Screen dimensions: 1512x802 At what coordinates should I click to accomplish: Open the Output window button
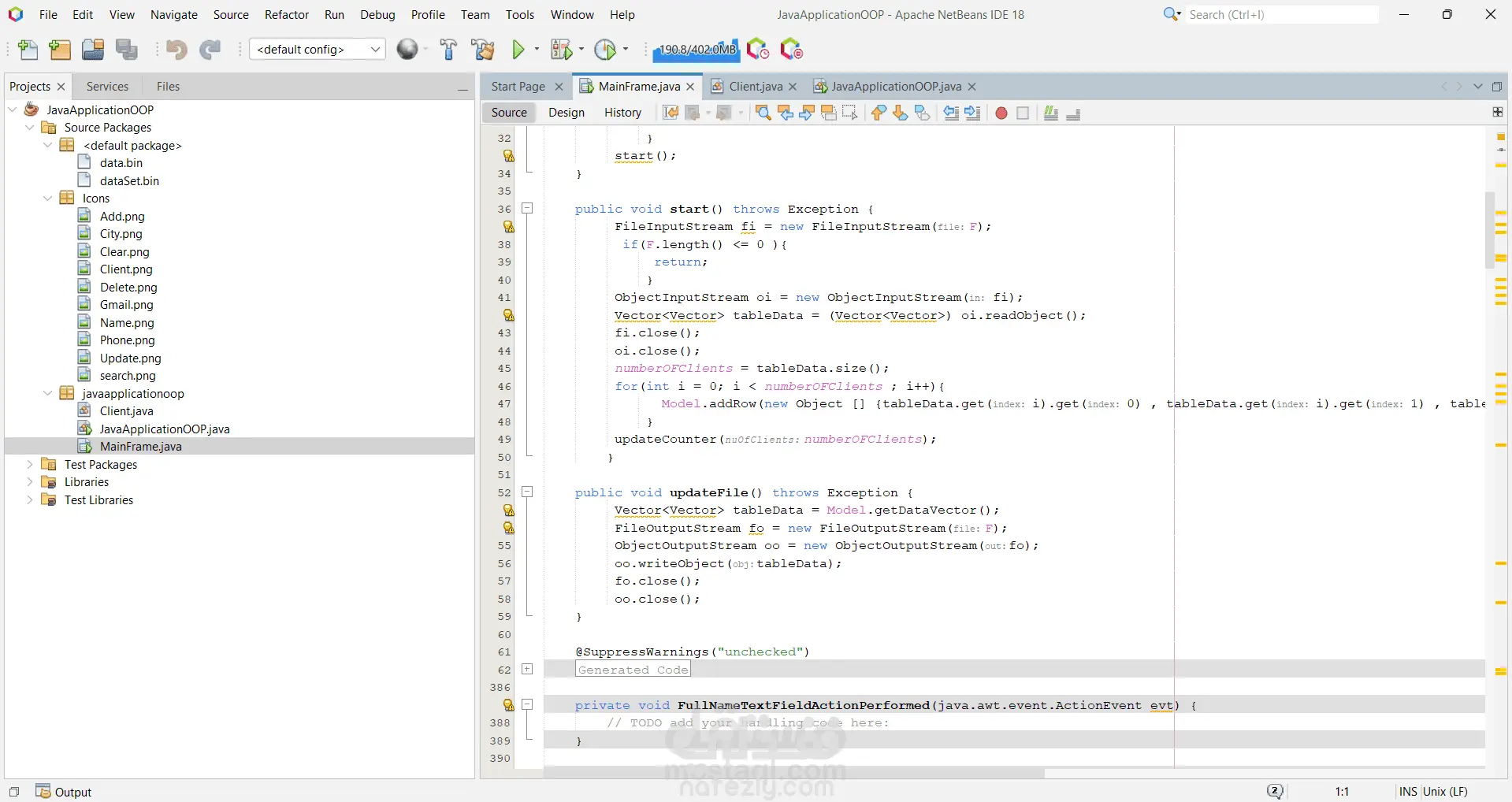(65, 792)
